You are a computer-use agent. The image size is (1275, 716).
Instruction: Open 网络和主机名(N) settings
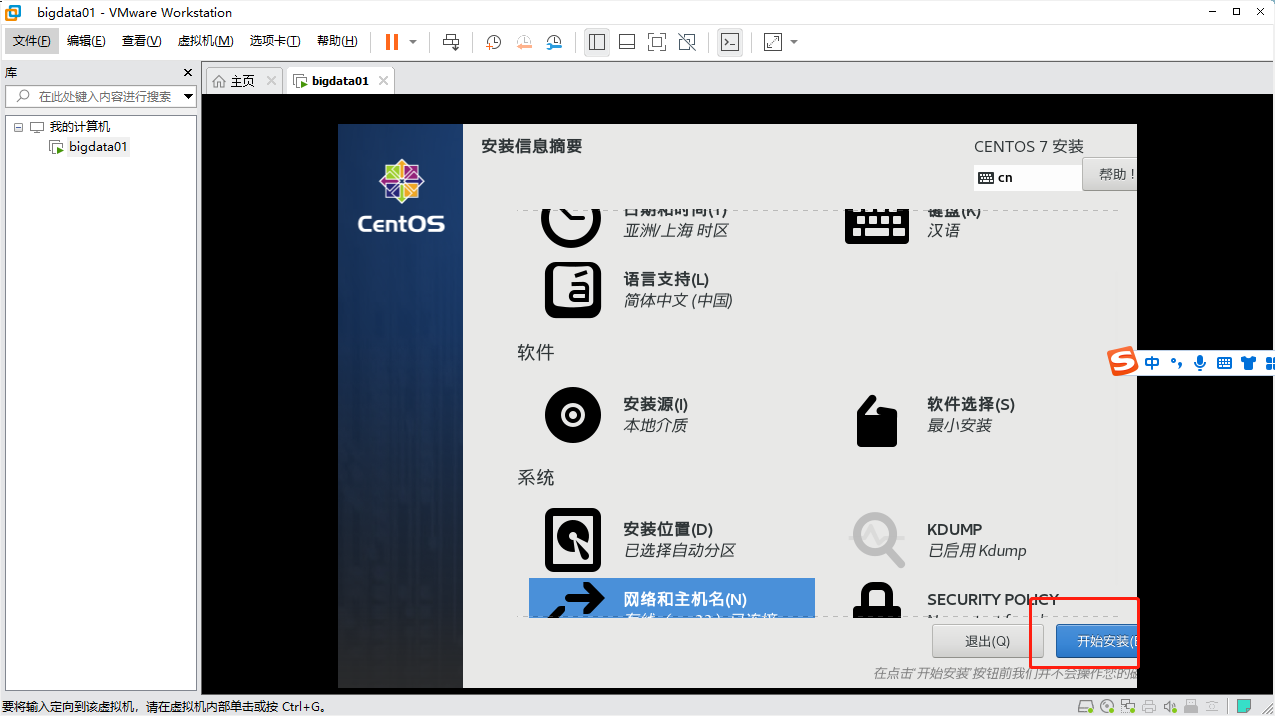pos(672,598)
